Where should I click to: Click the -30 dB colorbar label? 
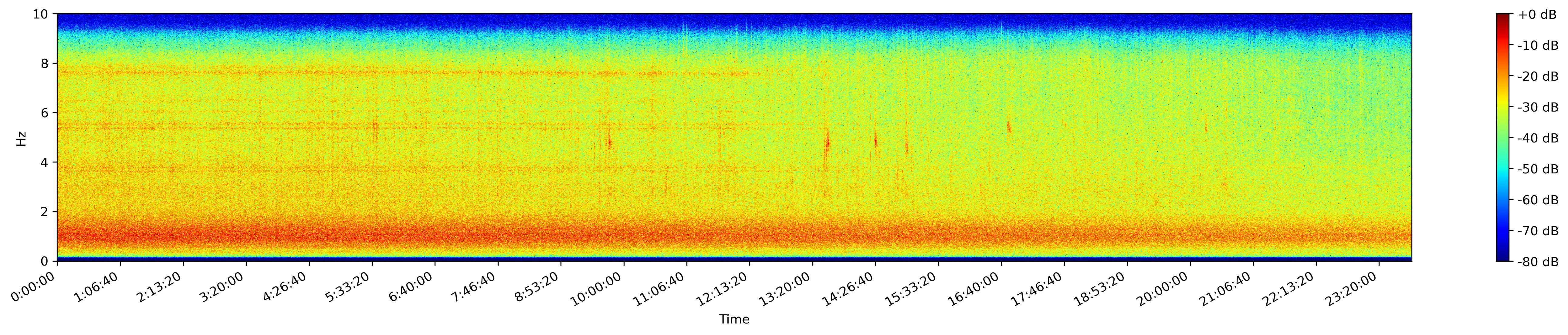click(1539, 108)
